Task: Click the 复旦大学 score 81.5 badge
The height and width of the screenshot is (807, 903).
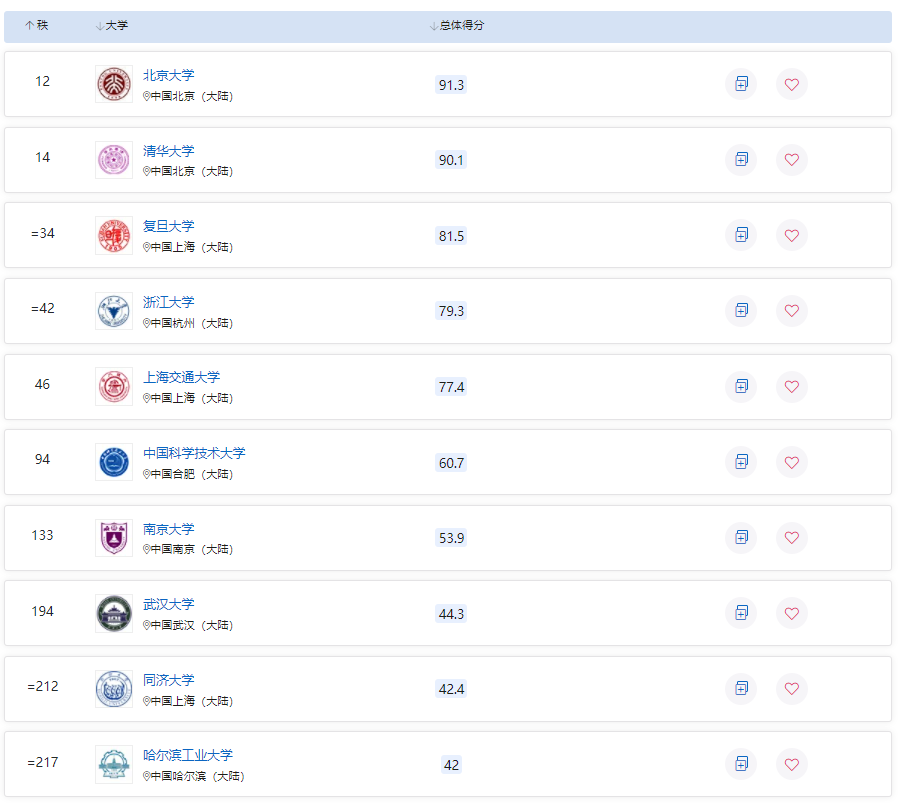Action: pyautogui.click(x=451, y=236)
